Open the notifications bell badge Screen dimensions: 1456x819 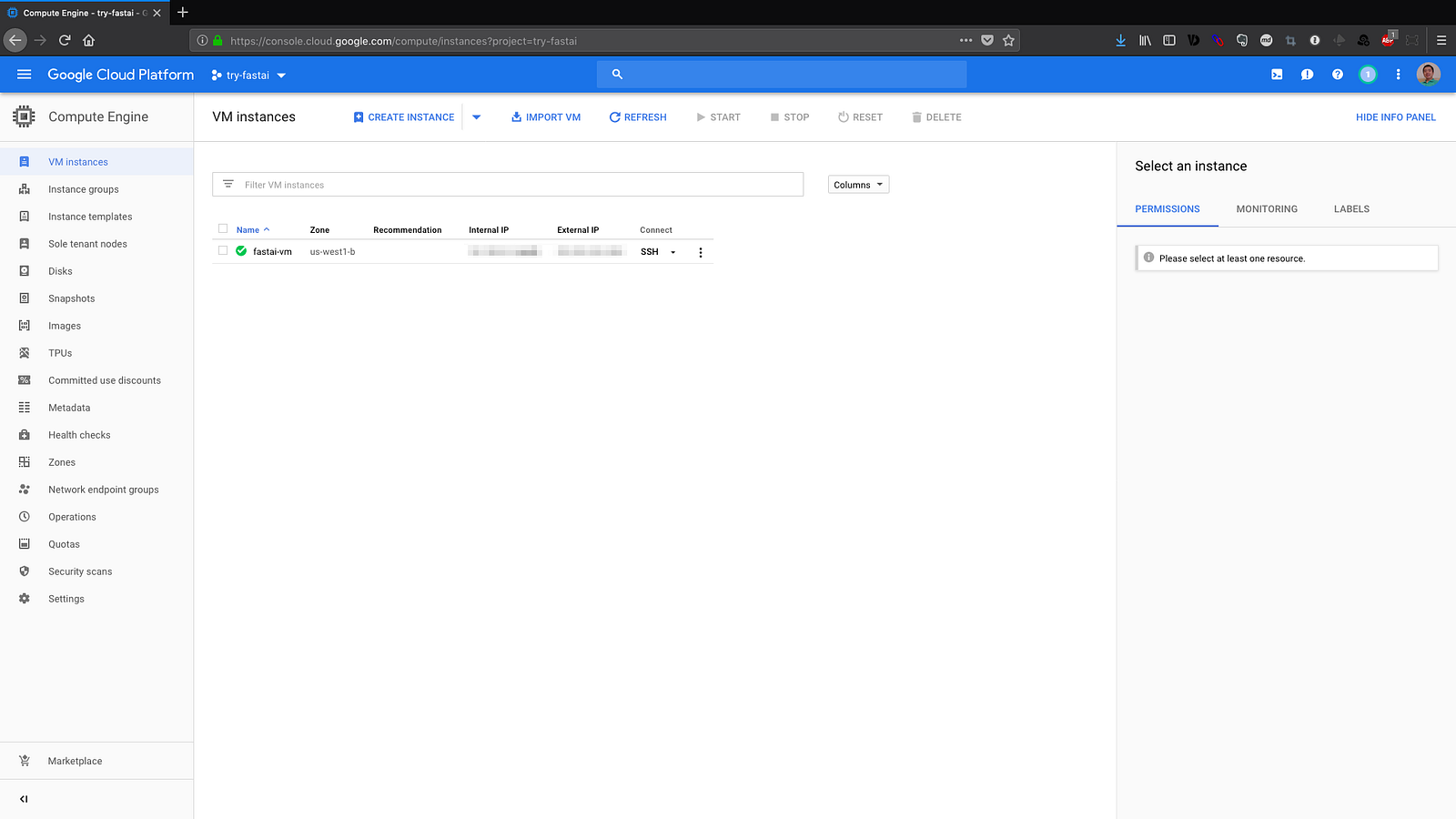coord(1368,75)
